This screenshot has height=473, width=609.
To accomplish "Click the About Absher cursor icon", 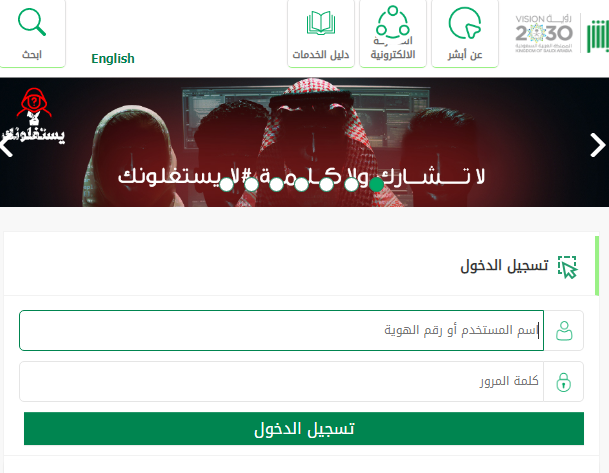I will (465, 23).
